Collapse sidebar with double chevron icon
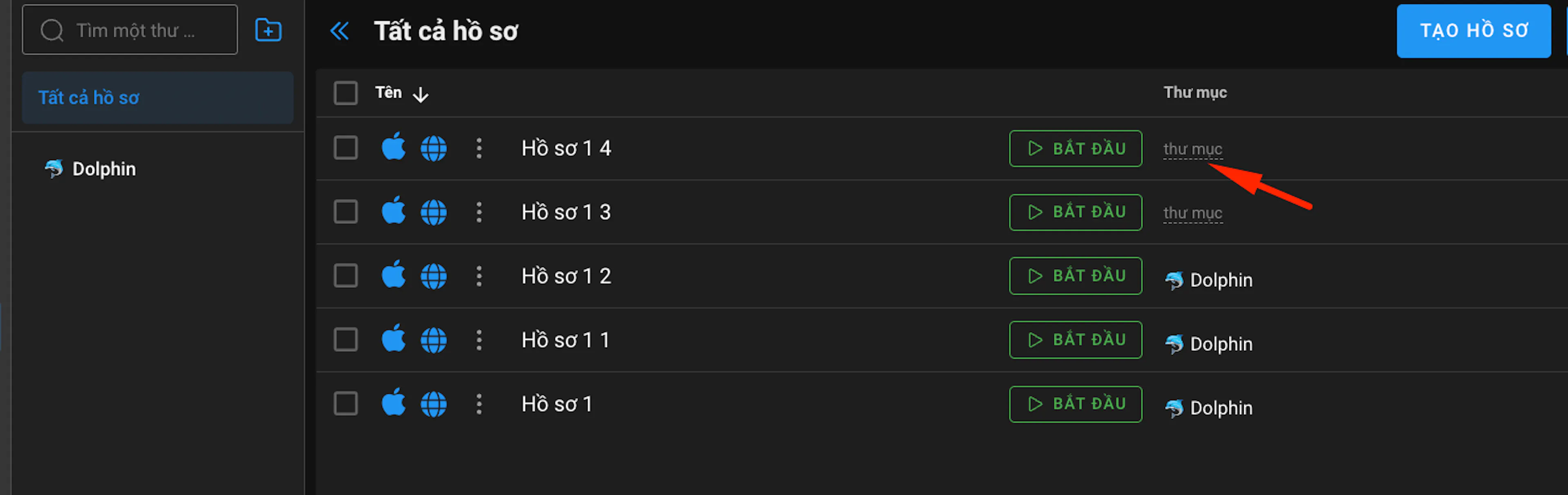 [x=339, y=31]
